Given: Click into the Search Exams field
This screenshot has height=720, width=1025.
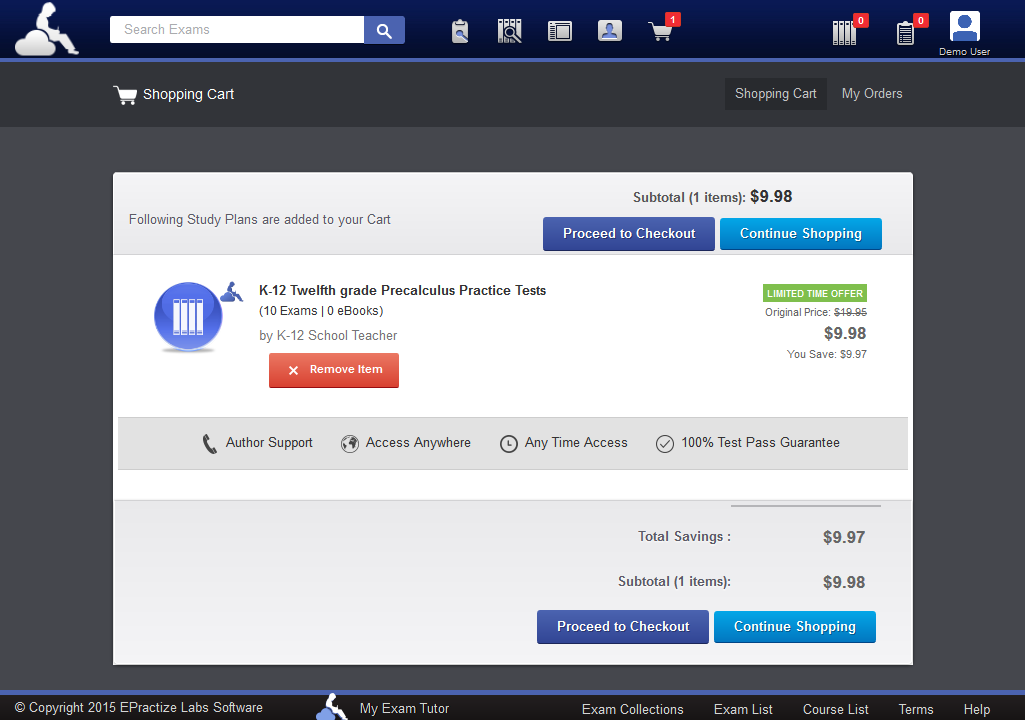Looking at the screenshot, I should pyautogui.click(x=237, y=30).
